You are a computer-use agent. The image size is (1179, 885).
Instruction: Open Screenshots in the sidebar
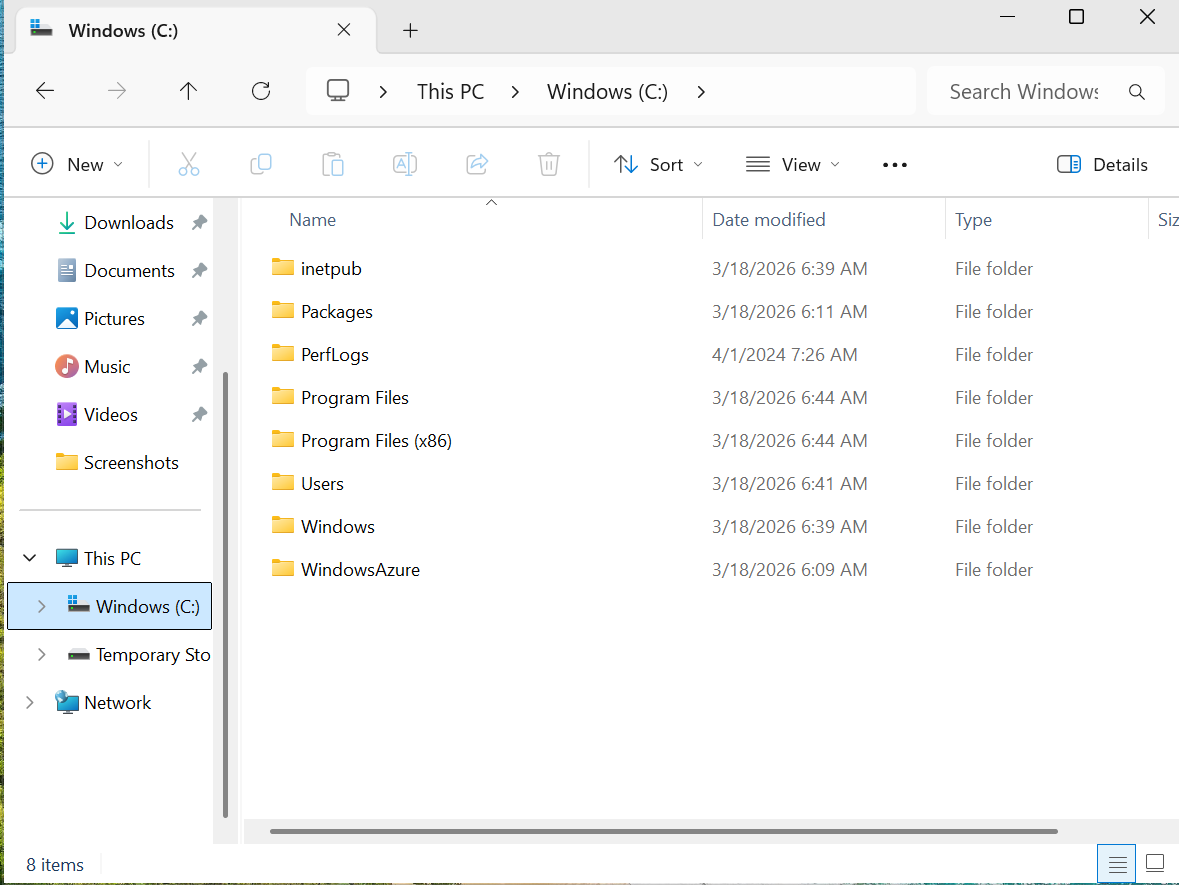132,462
